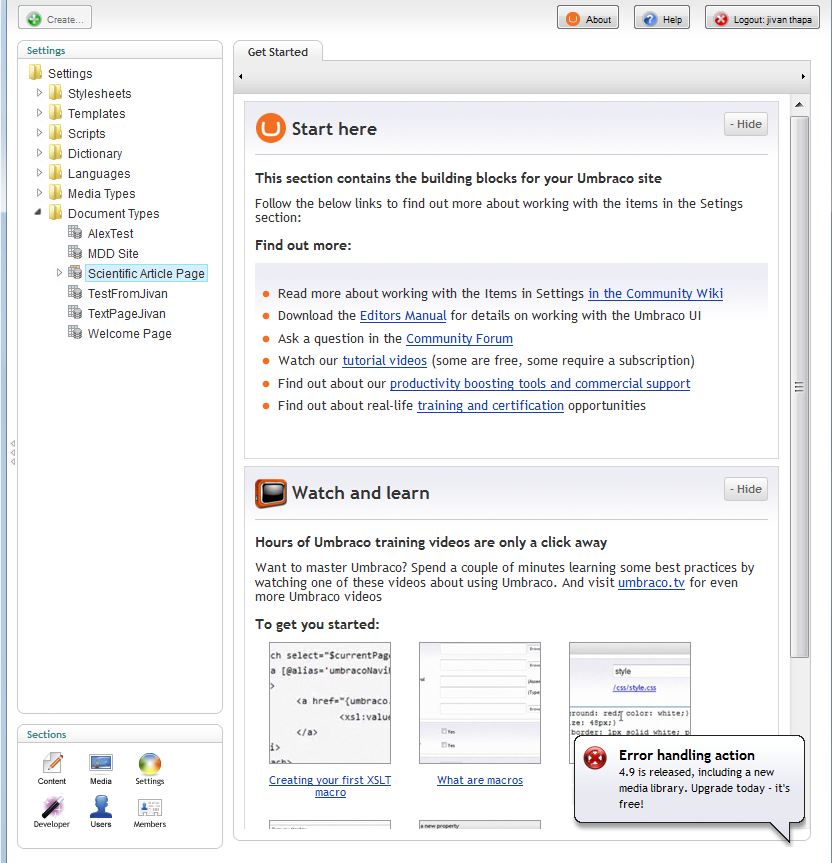832x863 pixels.
Task: Open the What are macros link
Action: (x=480, y=780)
